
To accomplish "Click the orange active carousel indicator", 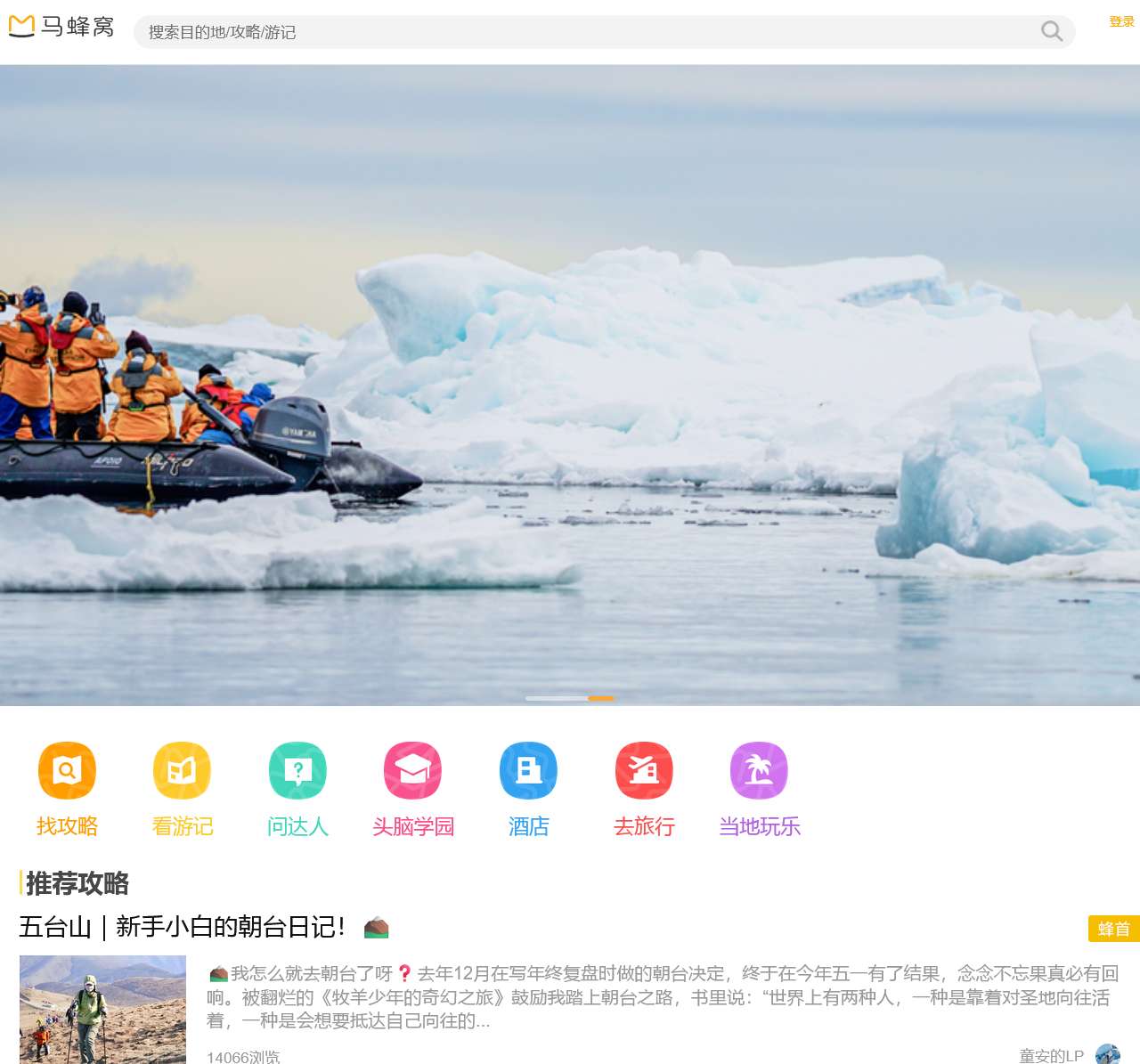I will coord(601,698).
